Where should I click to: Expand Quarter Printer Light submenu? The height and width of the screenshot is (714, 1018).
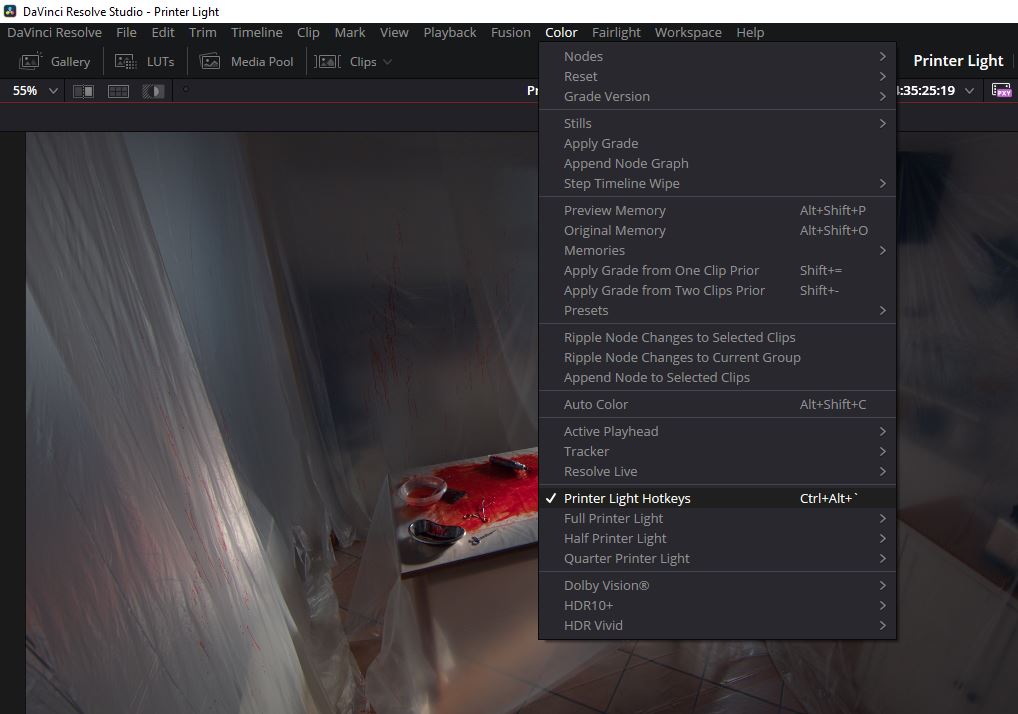click(x=717, y=559)
